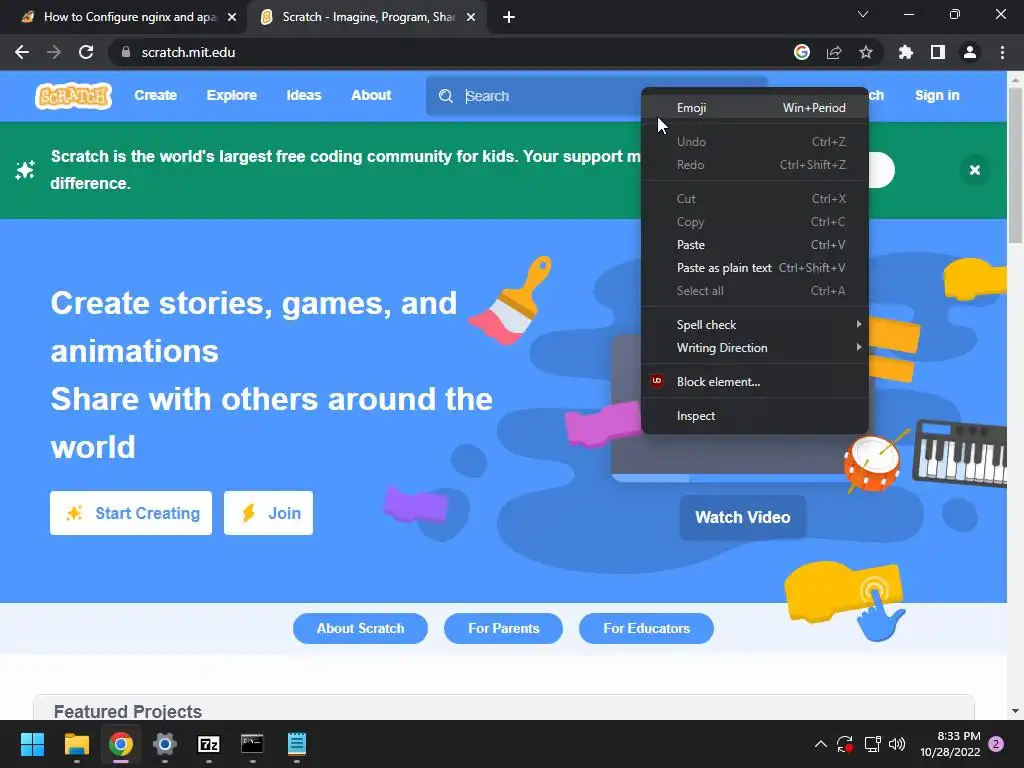1024x768 pixels.
Task: Toggle the browser side panel
Action: (x=938, y=52)
